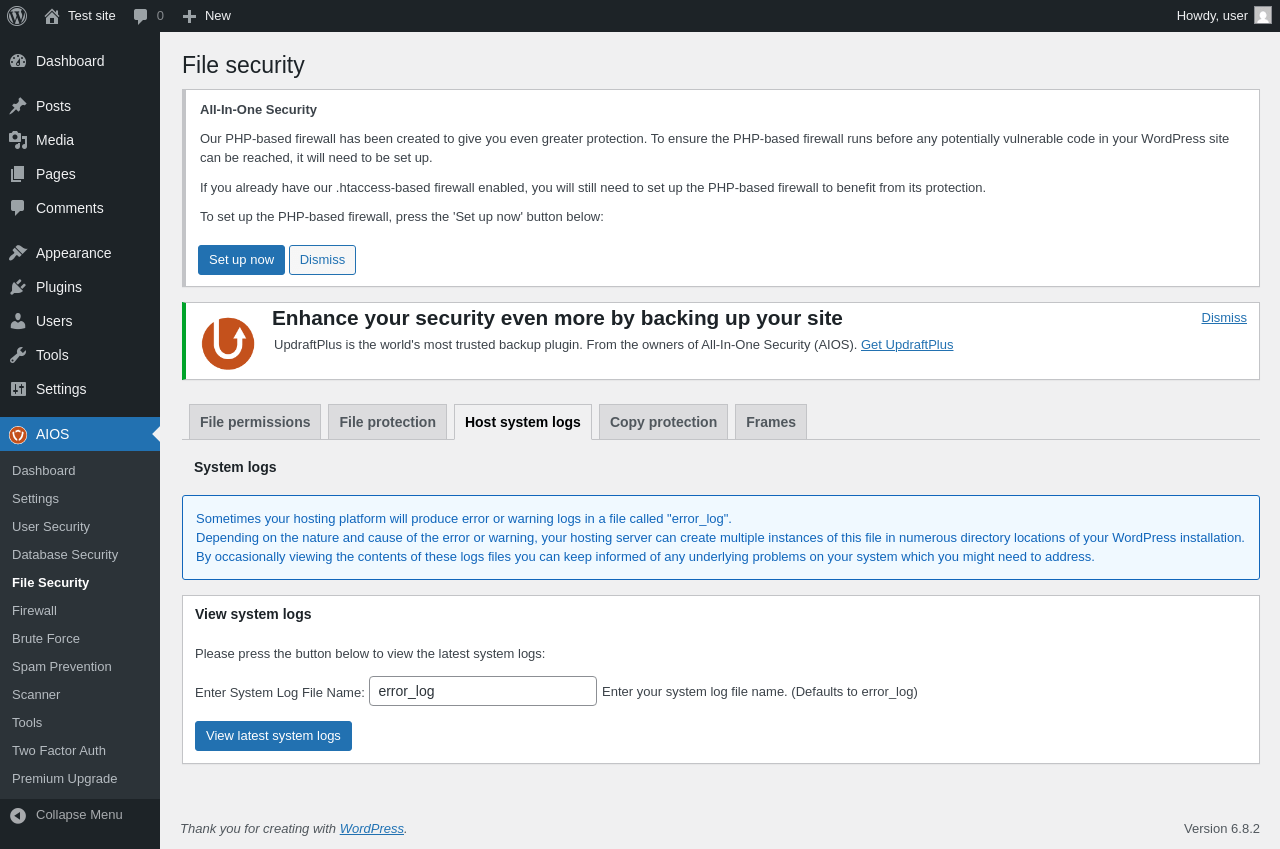Open Plugins via the plug icon

(18, 287)
